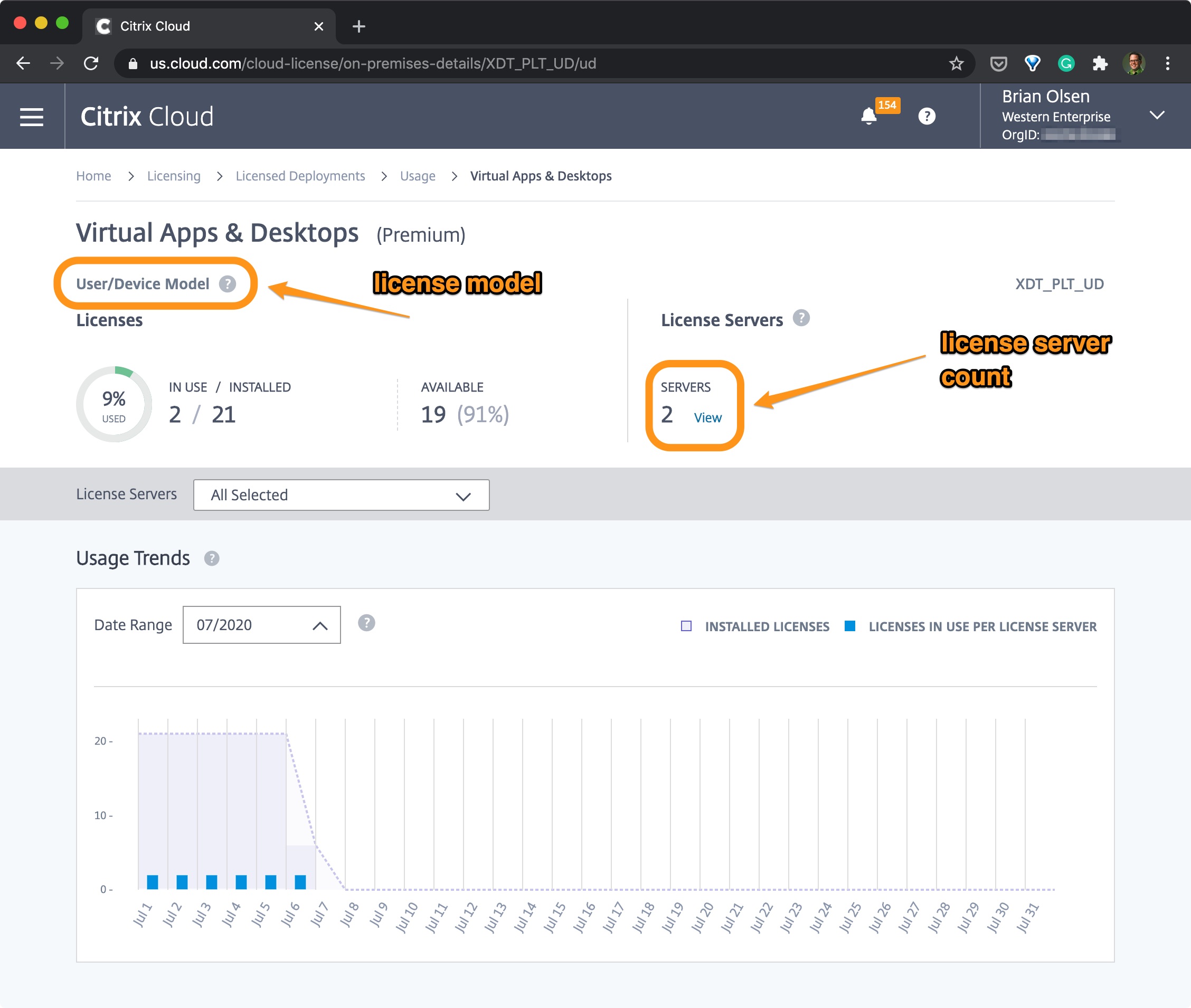1191x1008 pixels.
Task: Click the 19 (91%) available value
Action: pyautogui.click(x=465, y=414)
